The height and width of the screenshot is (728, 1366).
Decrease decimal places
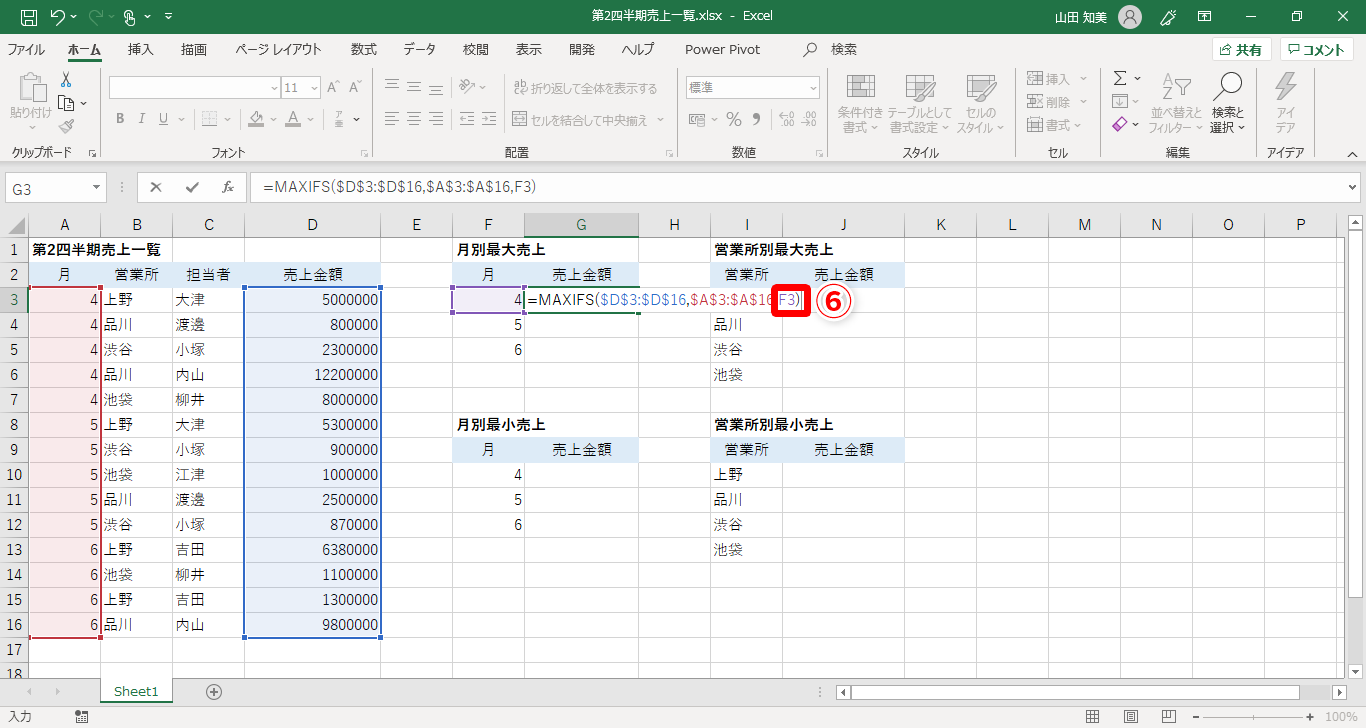point(810,120)
